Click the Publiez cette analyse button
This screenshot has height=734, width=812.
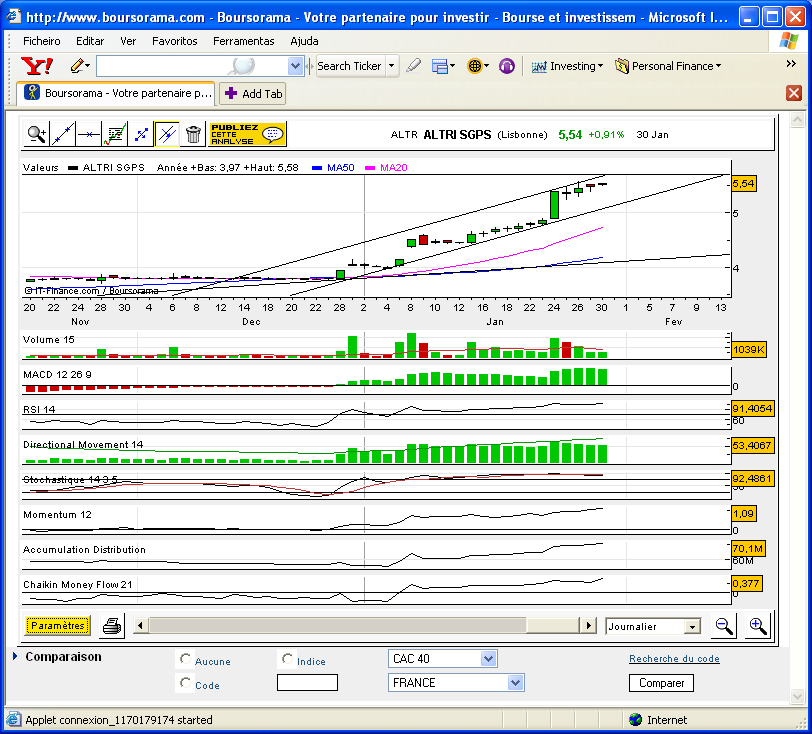point(247,134)
